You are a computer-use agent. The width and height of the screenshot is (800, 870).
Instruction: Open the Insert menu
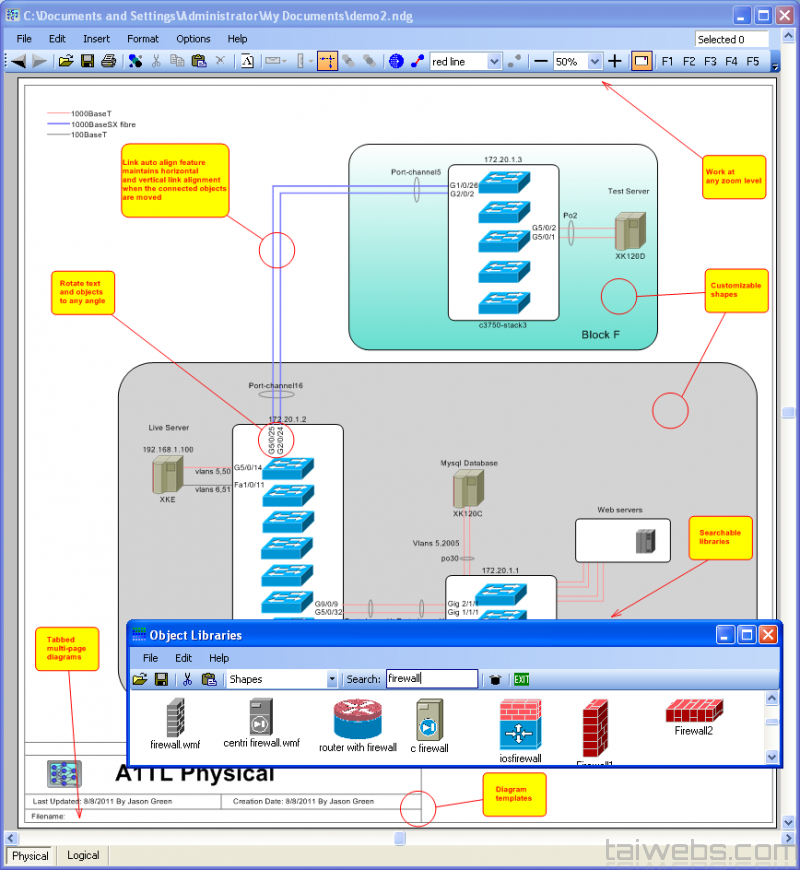pyautogui.click(x=97, y=39)
